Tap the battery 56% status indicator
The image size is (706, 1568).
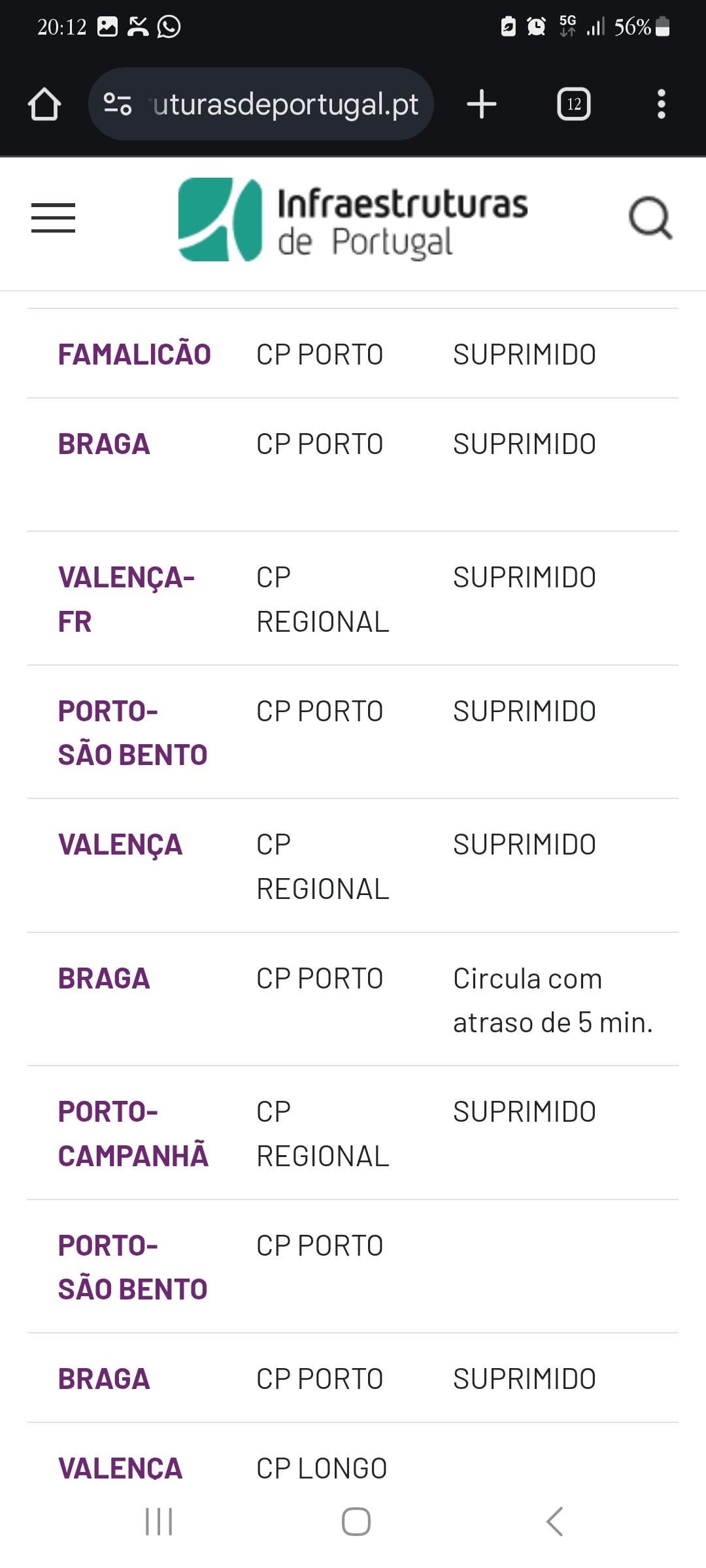[642, 27]
